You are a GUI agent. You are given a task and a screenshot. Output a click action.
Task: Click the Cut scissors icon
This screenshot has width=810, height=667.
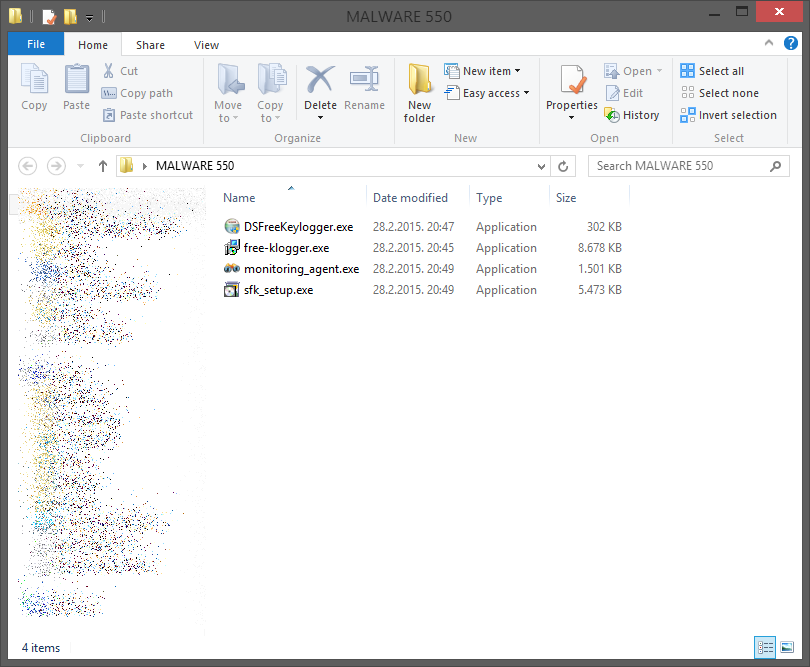[108, 71]
